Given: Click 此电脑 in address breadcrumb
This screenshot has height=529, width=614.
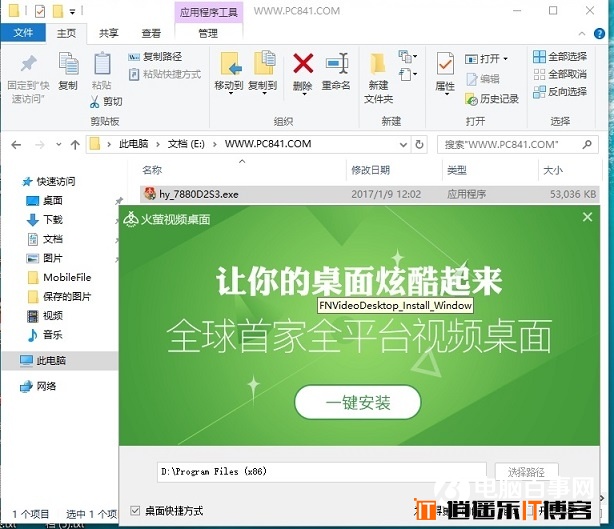Looking at the screenshot, I should click(x=134, y=144).
